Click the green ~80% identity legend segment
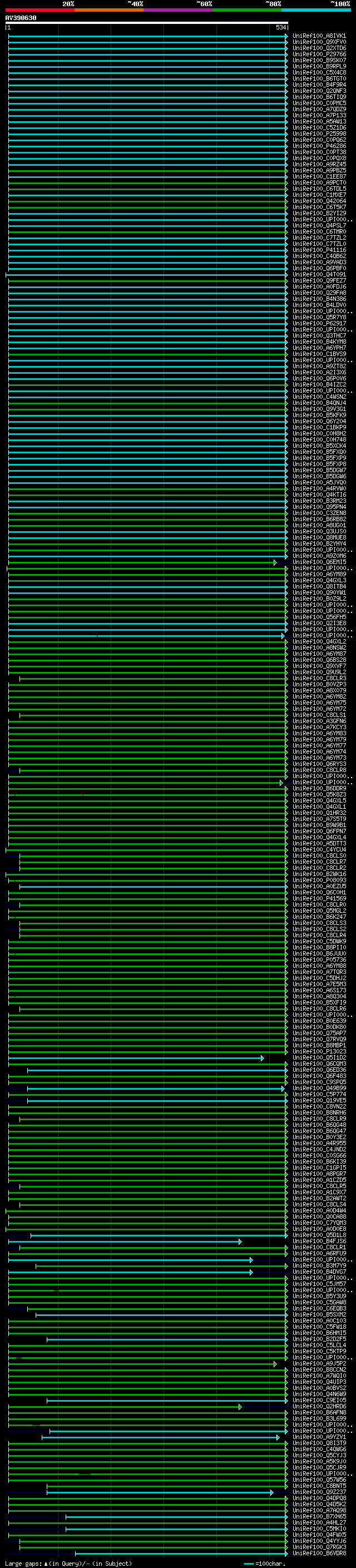This screenshot has width=356, height=1568. (x=247, y=11)
